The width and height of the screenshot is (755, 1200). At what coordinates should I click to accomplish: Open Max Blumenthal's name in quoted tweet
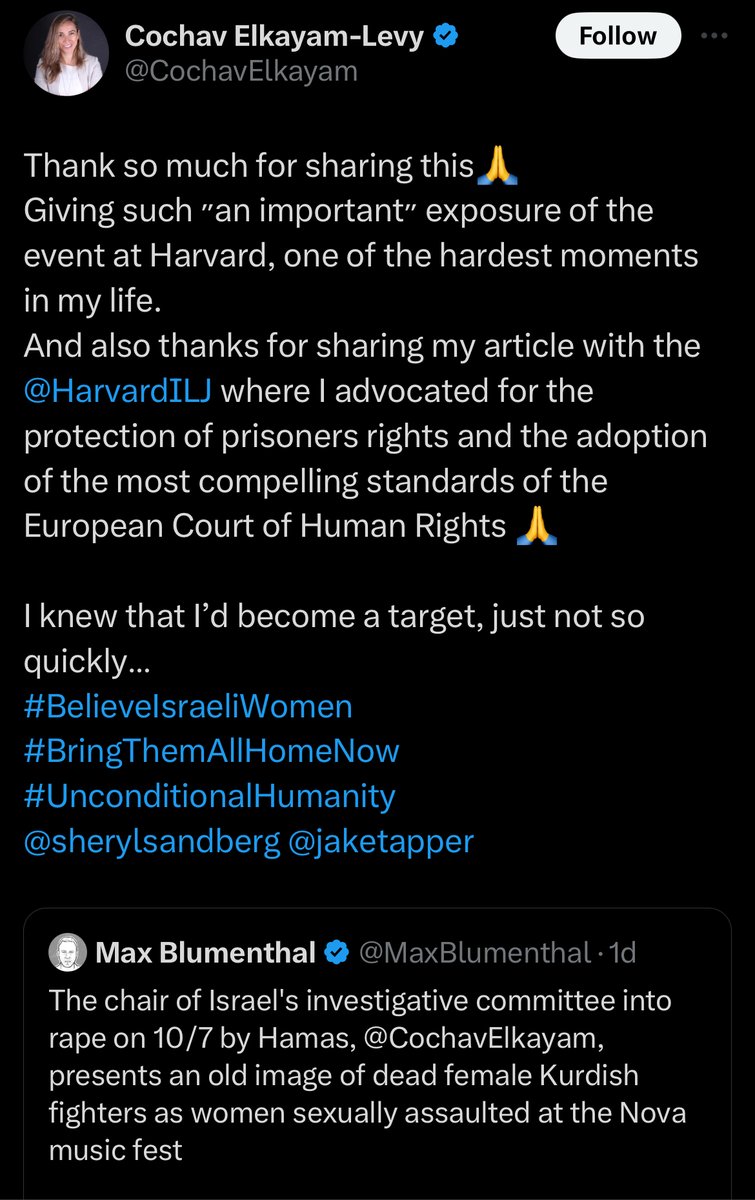(x=205, y=953)
